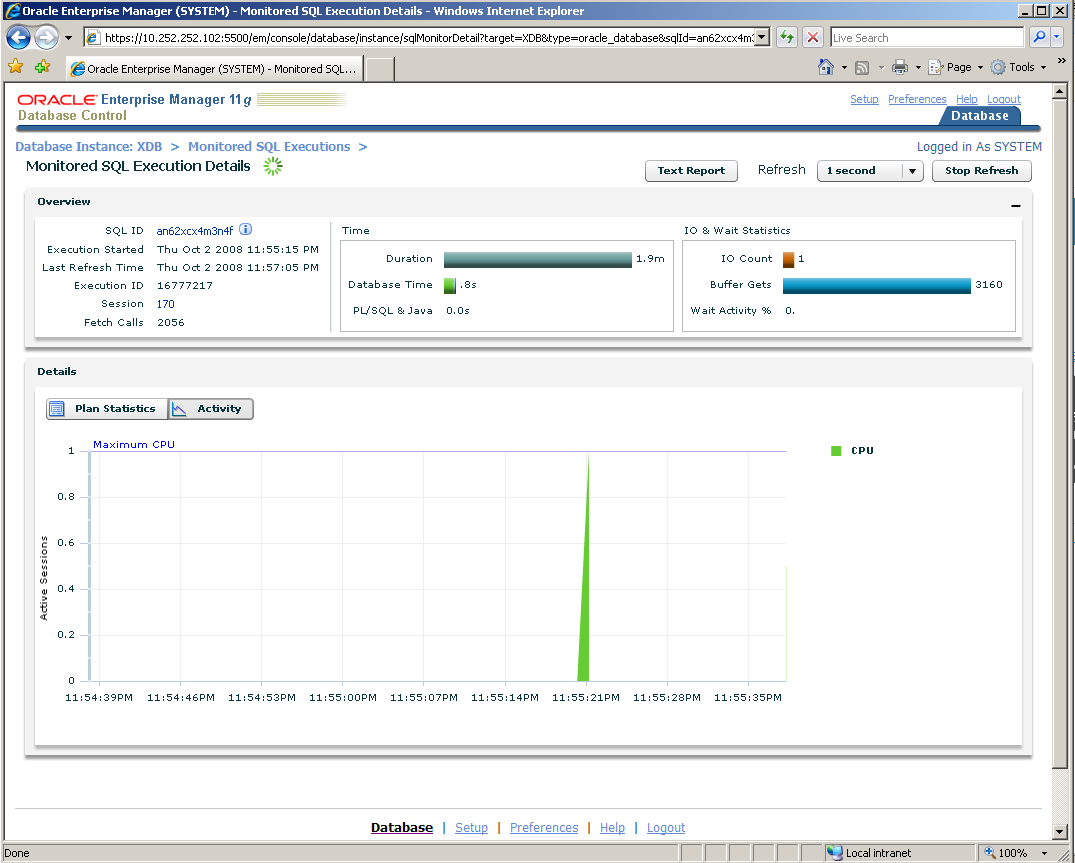Click the Buffer Gets blue bar

point(876,285)
